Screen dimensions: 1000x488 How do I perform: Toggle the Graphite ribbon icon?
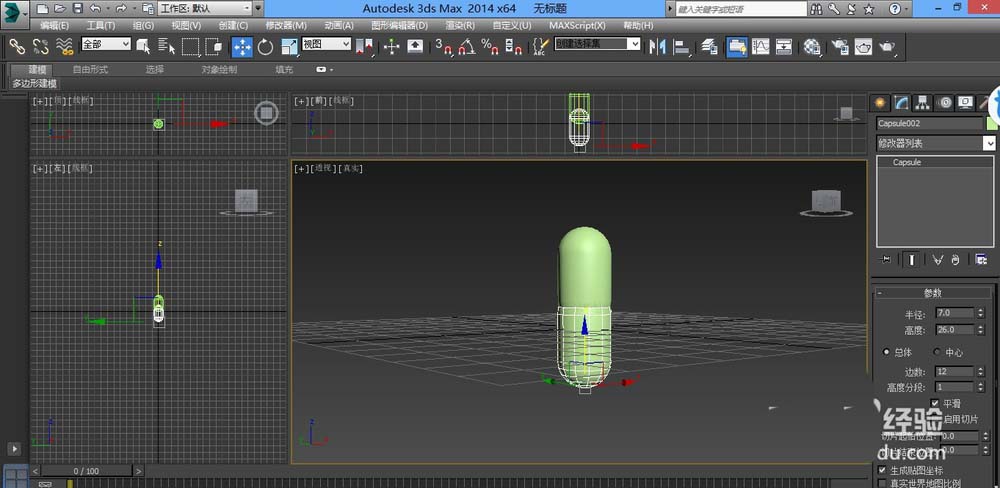(737, 47)
